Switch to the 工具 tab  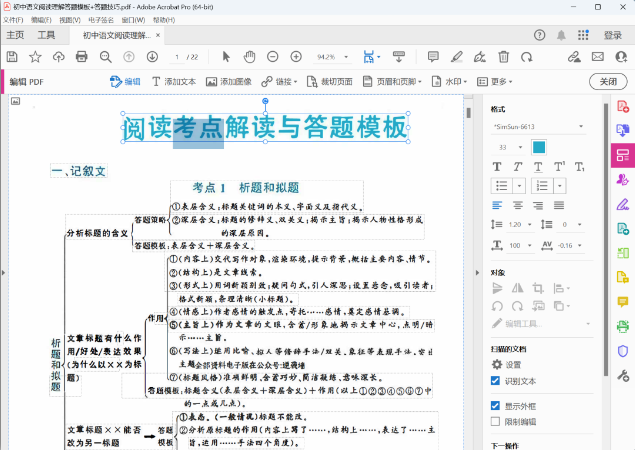(46, 35)
